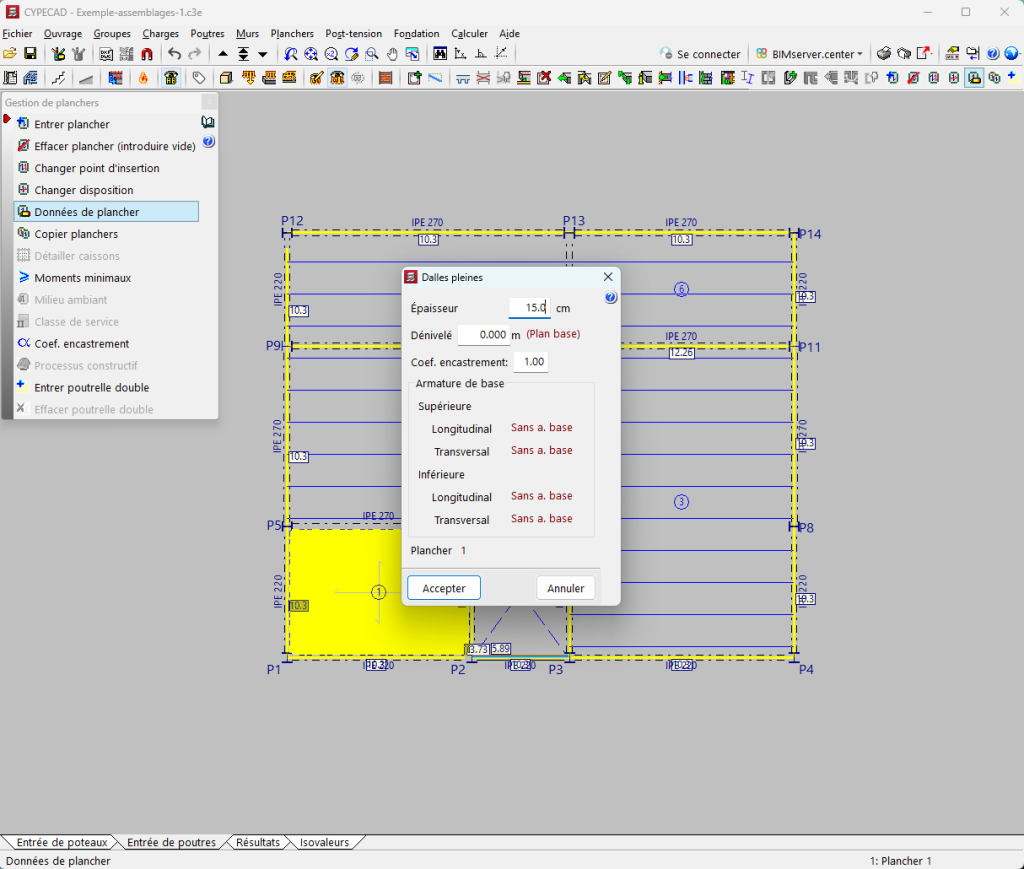This screenshot has width=1024, height=869.
Task: Expand the BIMserver.center dropdown
Action: coord(810,54)
